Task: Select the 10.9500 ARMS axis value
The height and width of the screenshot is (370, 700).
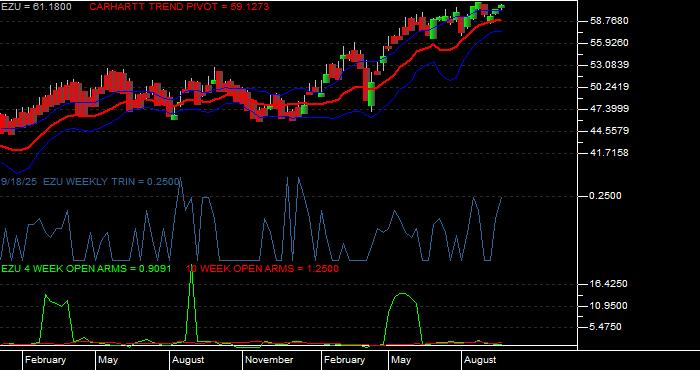Action: tap(609, 306)
